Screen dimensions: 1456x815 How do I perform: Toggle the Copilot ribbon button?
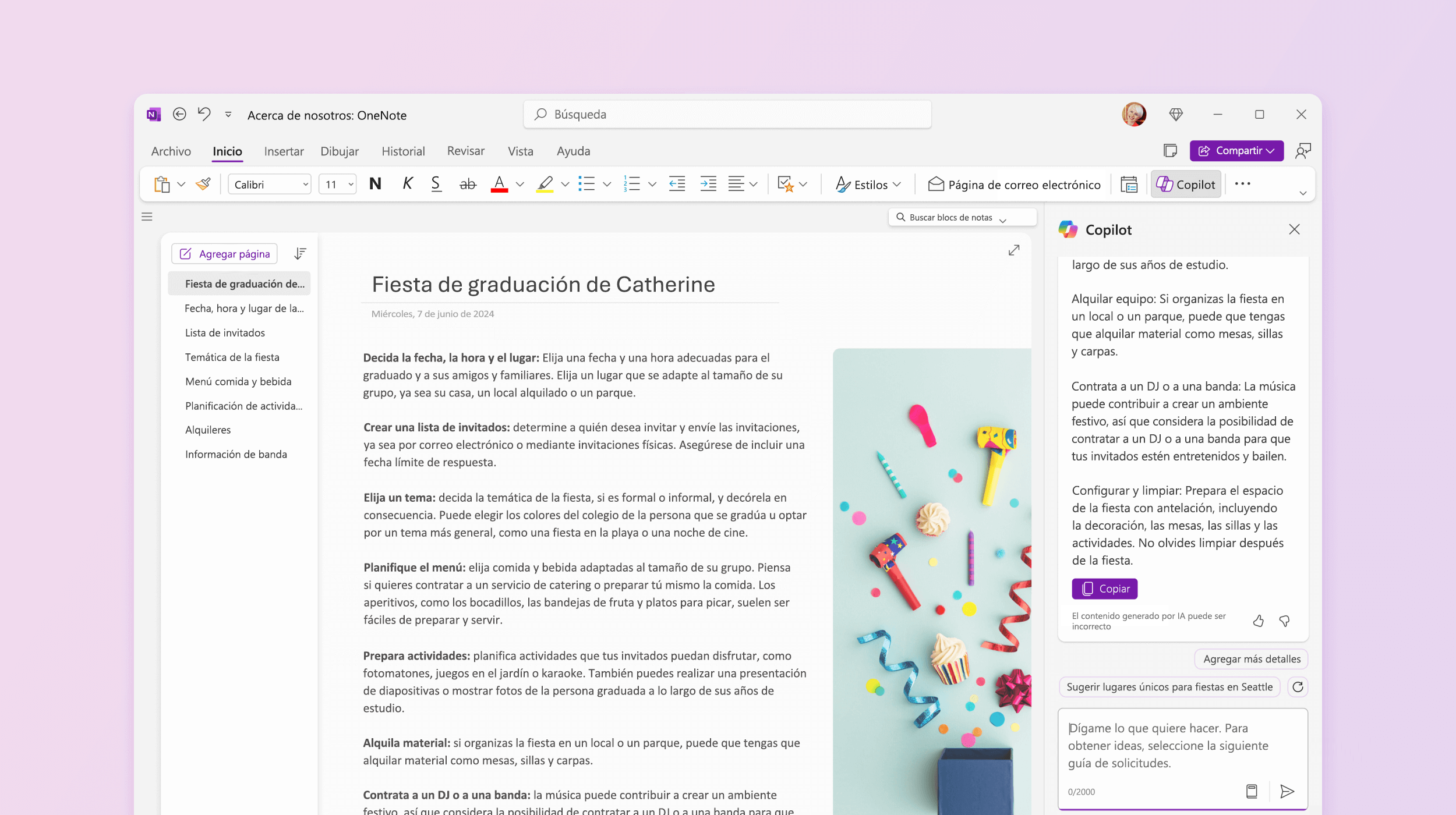1186,185
